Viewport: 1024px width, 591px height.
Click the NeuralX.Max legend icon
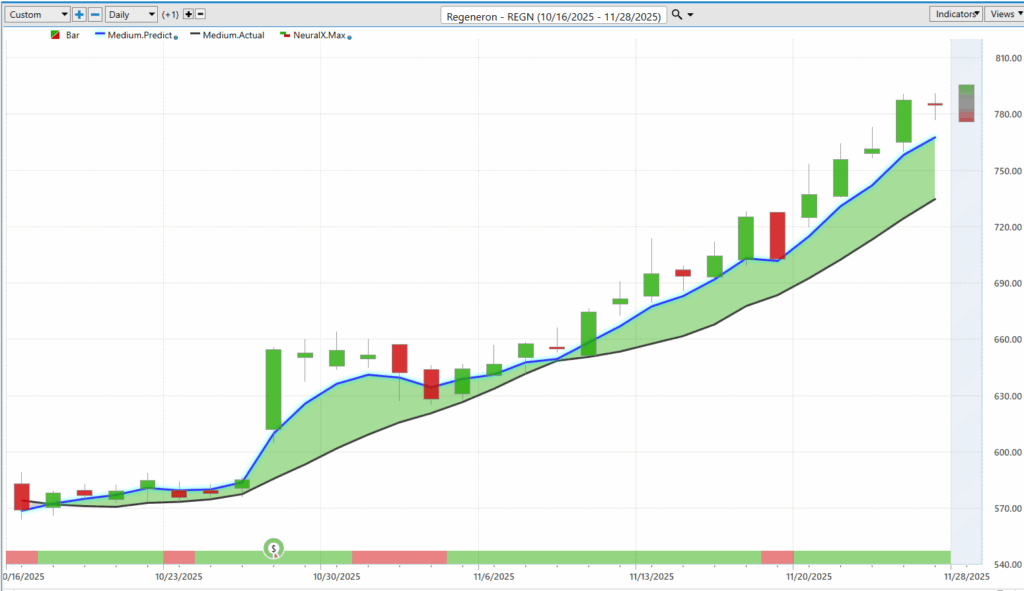(285, 35)
